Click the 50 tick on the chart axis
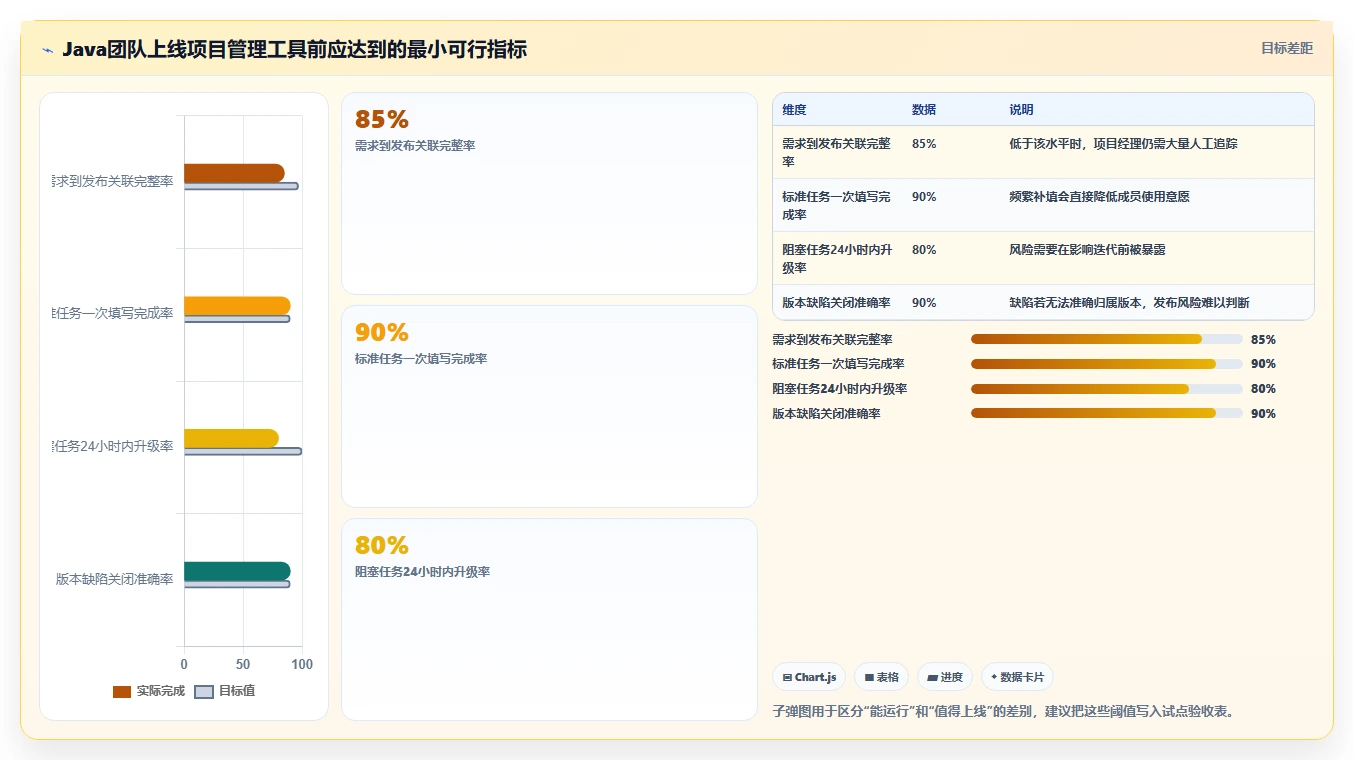This screenshot has width=1354, height=760. tap(243, 664)
